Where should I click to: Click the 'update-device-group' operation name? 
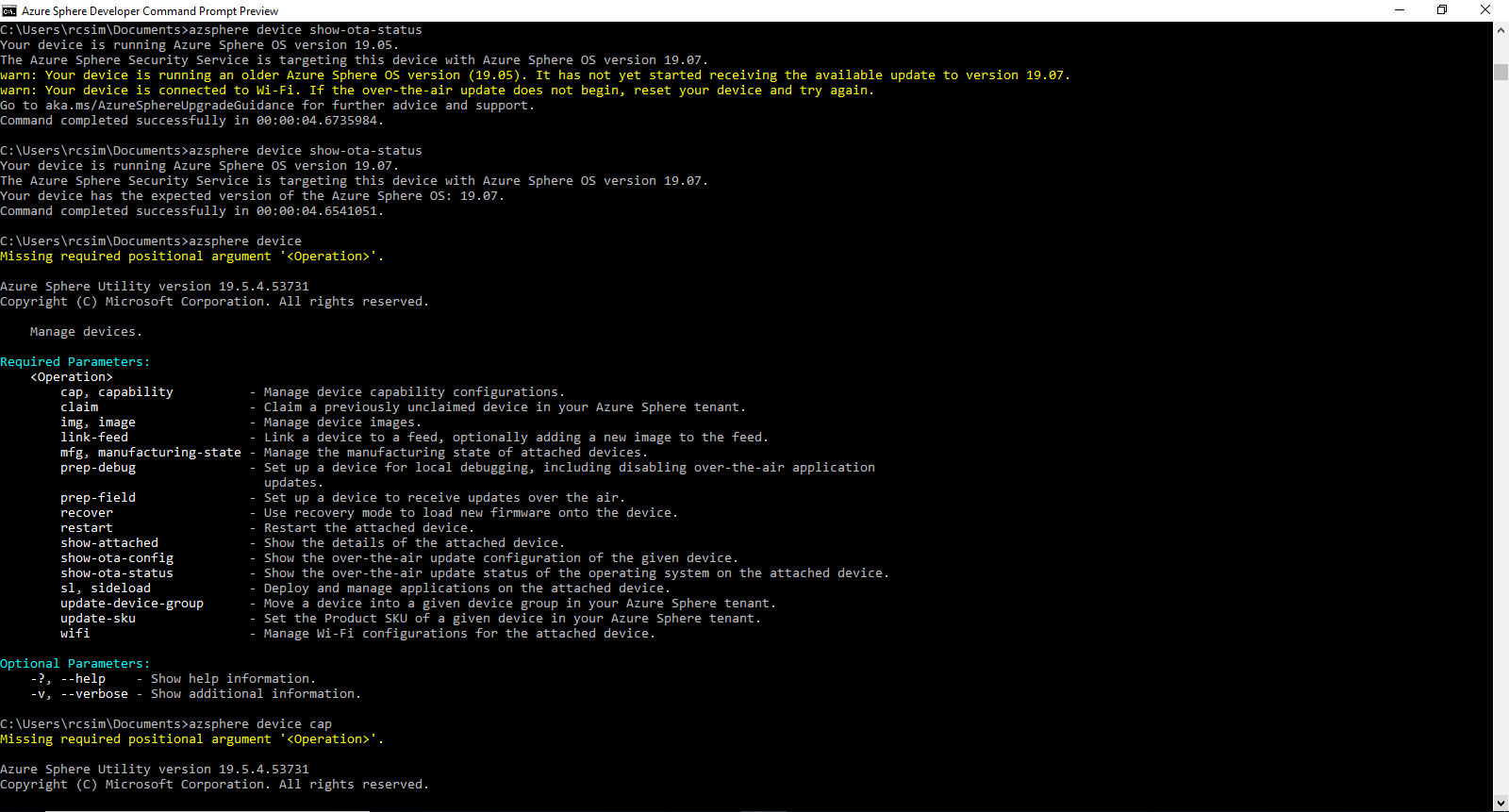click(x=132, y=604)
